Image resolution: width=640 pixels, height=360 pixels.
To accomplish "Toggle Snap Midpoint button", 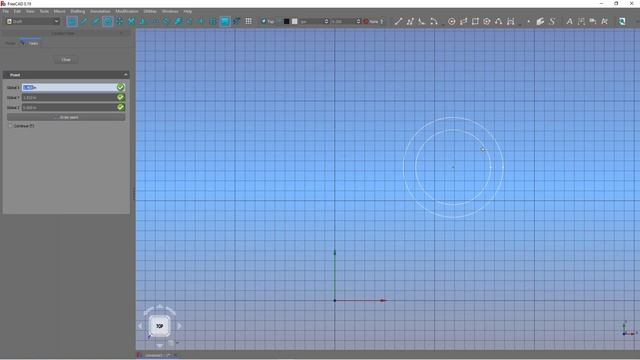I will click(x=96, y=21).
